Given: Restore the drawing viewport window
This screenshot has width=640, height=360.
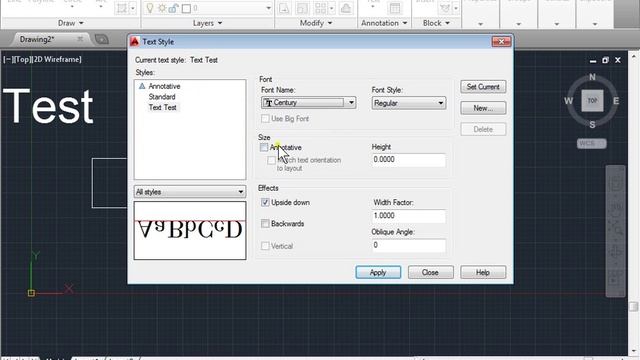Looking at the screenshot, I should click(605, 60).
